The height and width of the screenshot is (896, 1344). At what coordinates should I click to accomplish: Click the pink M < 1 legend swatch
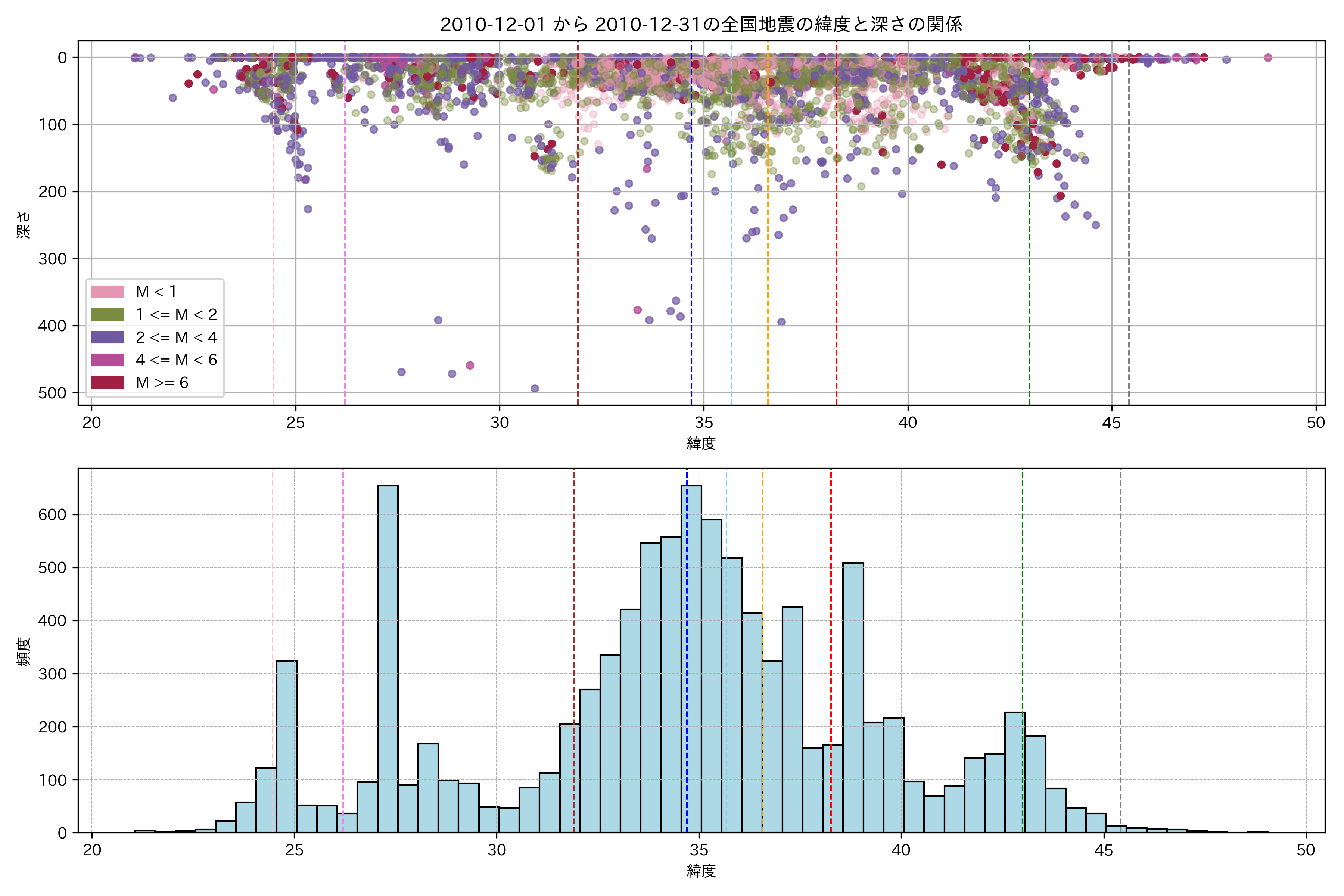[108, 292]
